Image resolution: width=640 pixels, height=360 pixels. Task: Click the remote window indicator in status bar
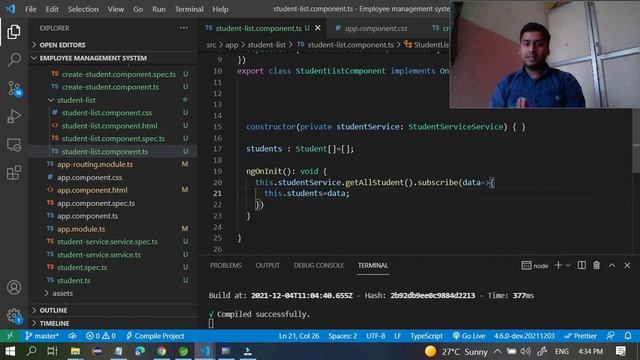coord(10,336)
